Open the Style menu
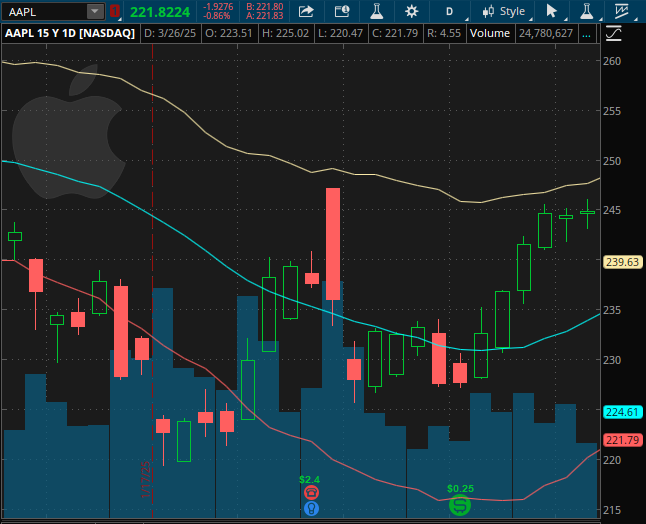The height and width of the screenshot is (524, 646). pos(503,11)
